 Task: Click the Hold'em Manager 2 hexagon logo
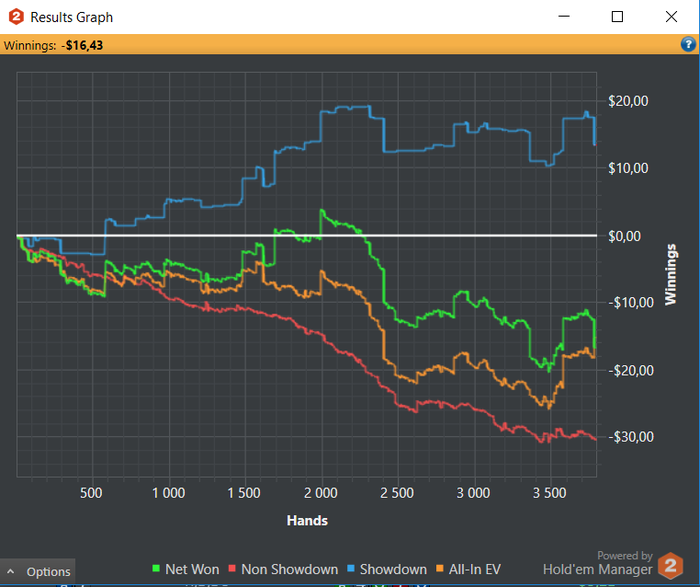(671, 566)
